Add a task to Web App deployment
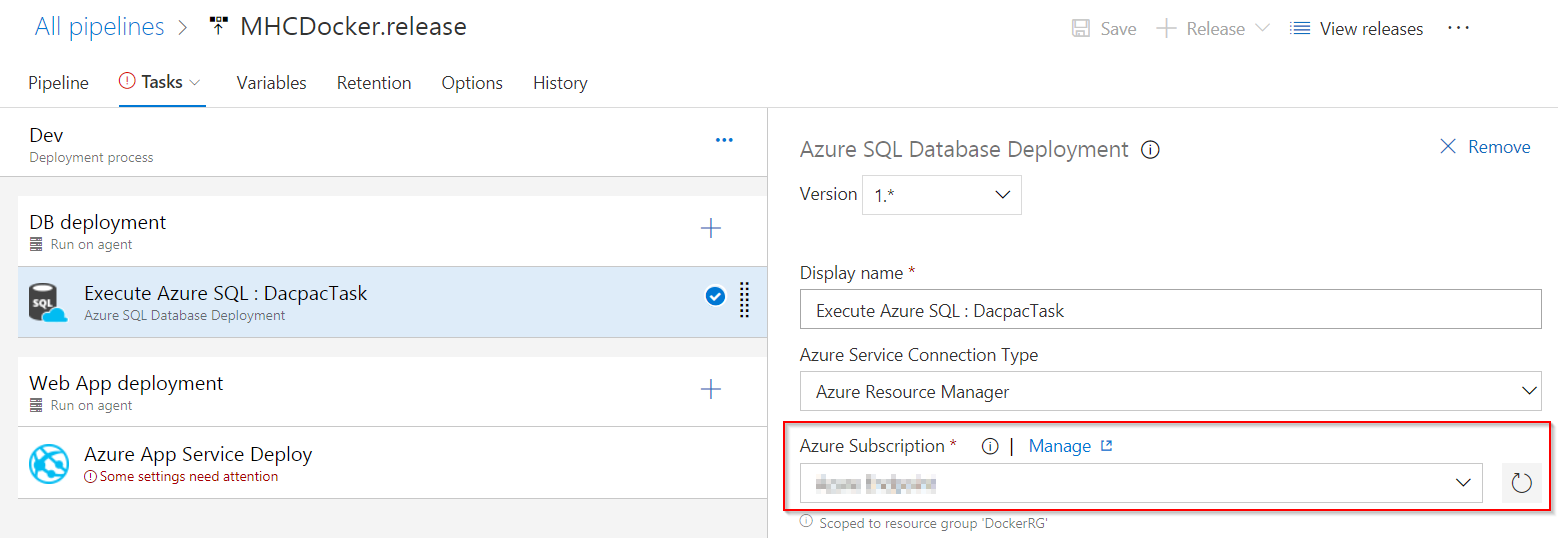The width and height of the screenshot is (1558, 538). point(711,389)
